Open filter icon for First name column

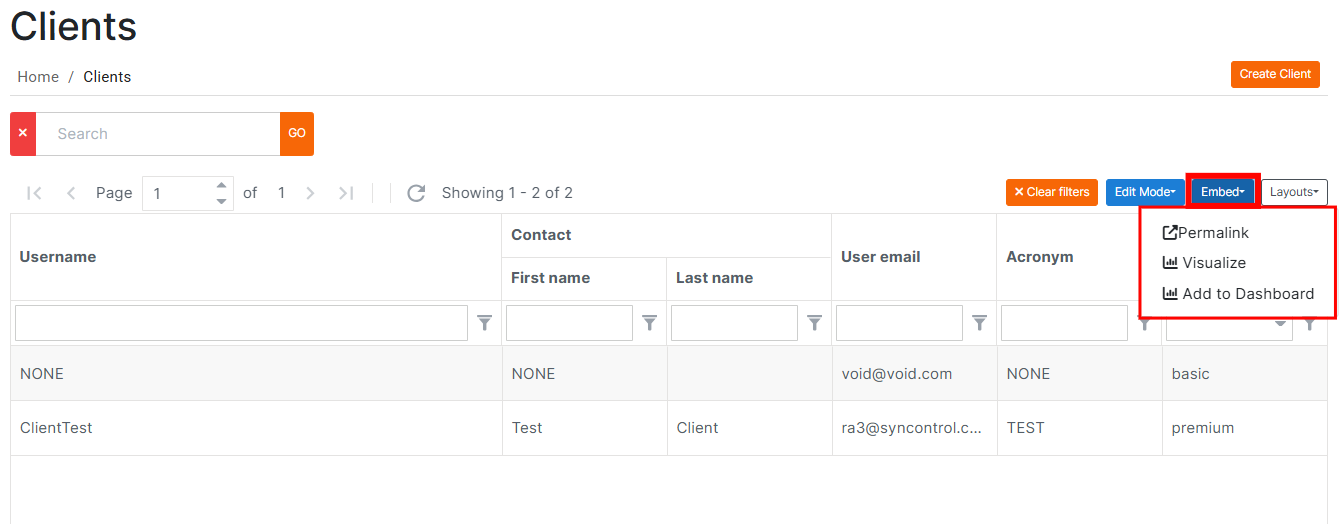click(650, 323)
